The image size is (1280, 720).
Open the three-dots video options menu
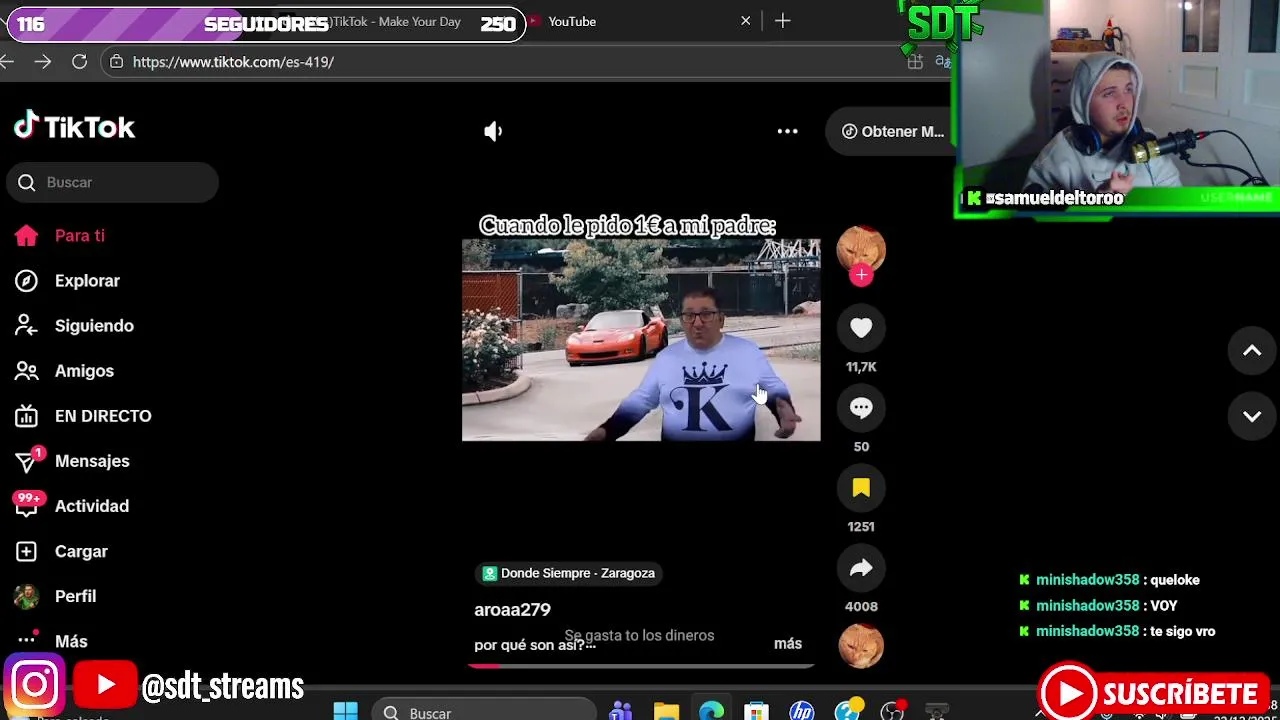[787, 131]
